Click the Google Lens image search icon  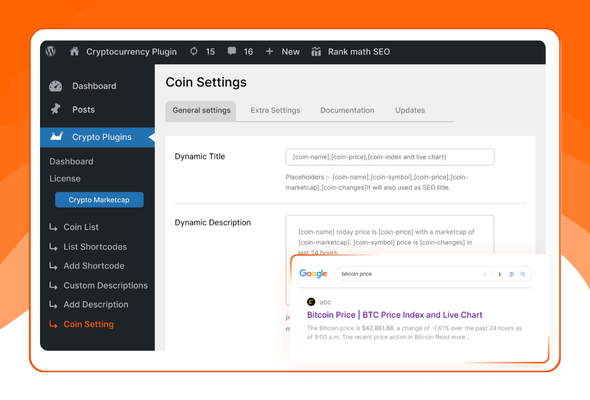point(511,274)
